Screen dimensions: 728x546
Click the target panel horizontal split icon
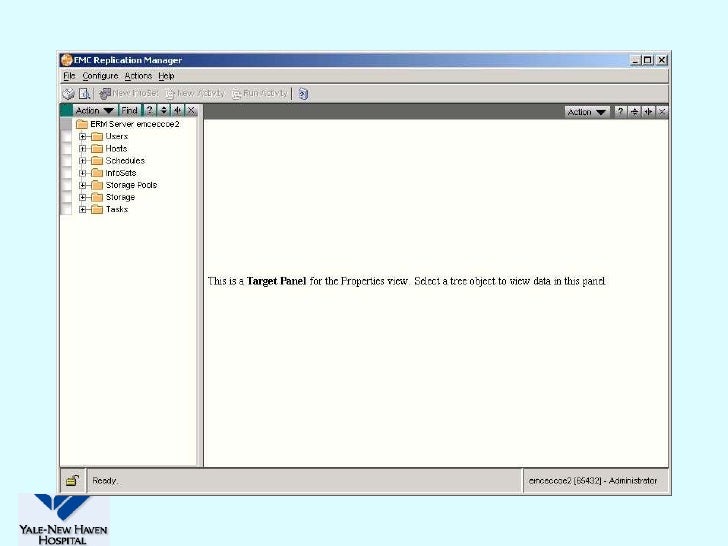point(648,112)
